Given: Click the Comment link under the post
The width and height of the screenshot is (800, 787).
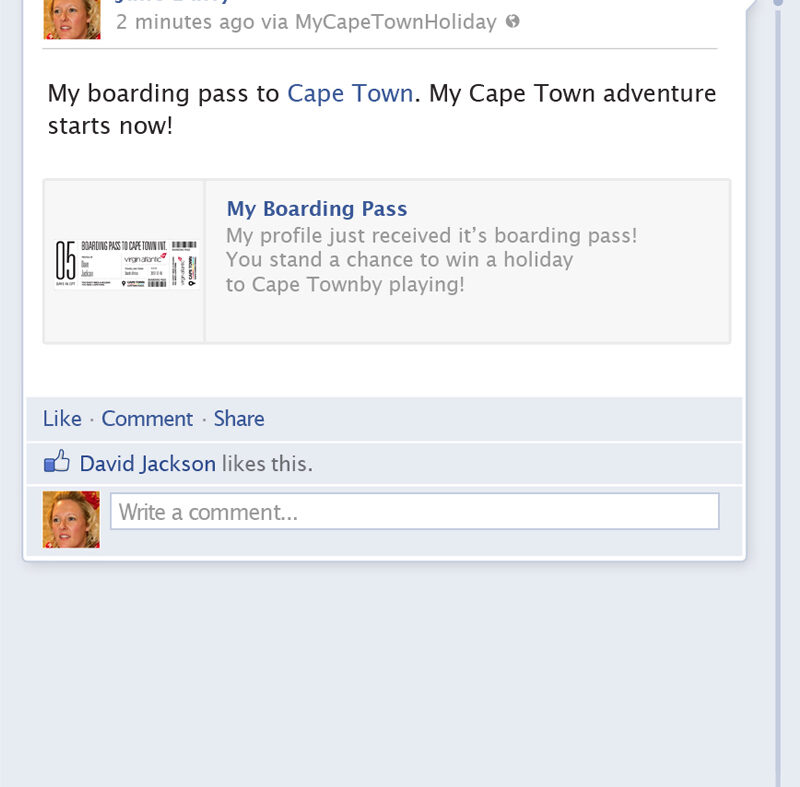Looking at the screenshot, I should click(x=147, y=418).
